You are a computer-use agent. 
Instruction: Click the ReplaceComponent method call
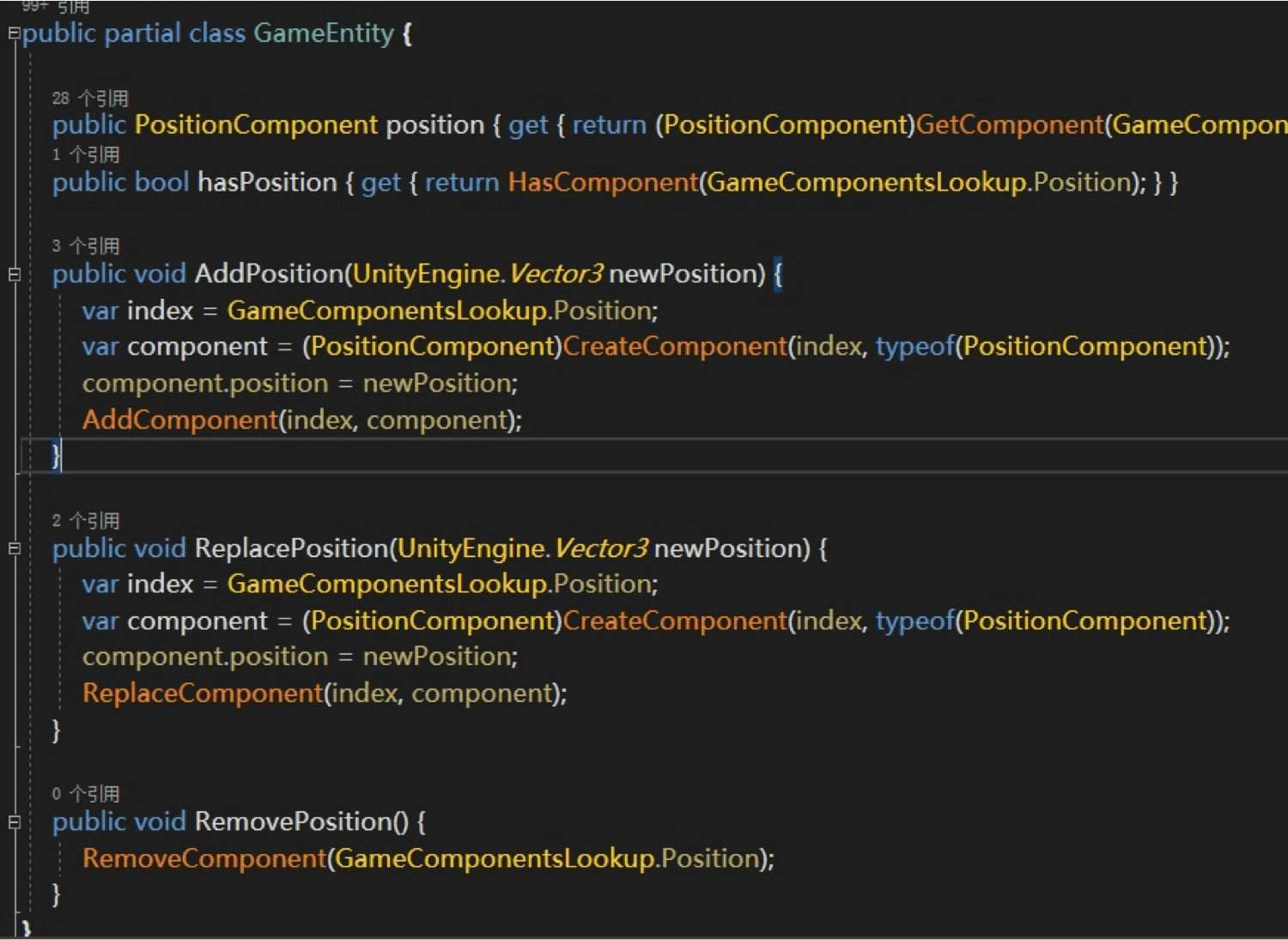pyautogui.click(x=203, y=694)
